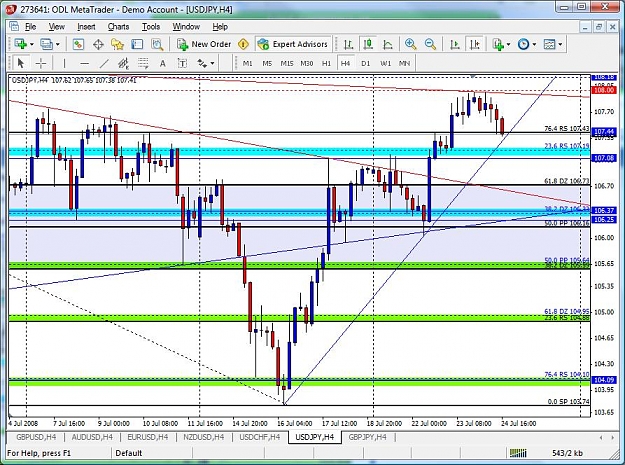Open the Strategy Tester magnifier icon
The image size is (625, 465).
[157, 44]
